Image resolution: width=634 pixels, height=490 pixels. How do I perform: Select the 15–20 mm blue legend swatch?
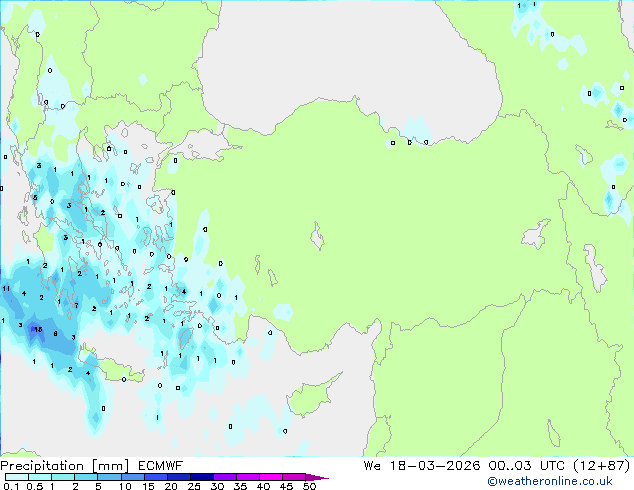pyautogui.click(x=156, y=477)
